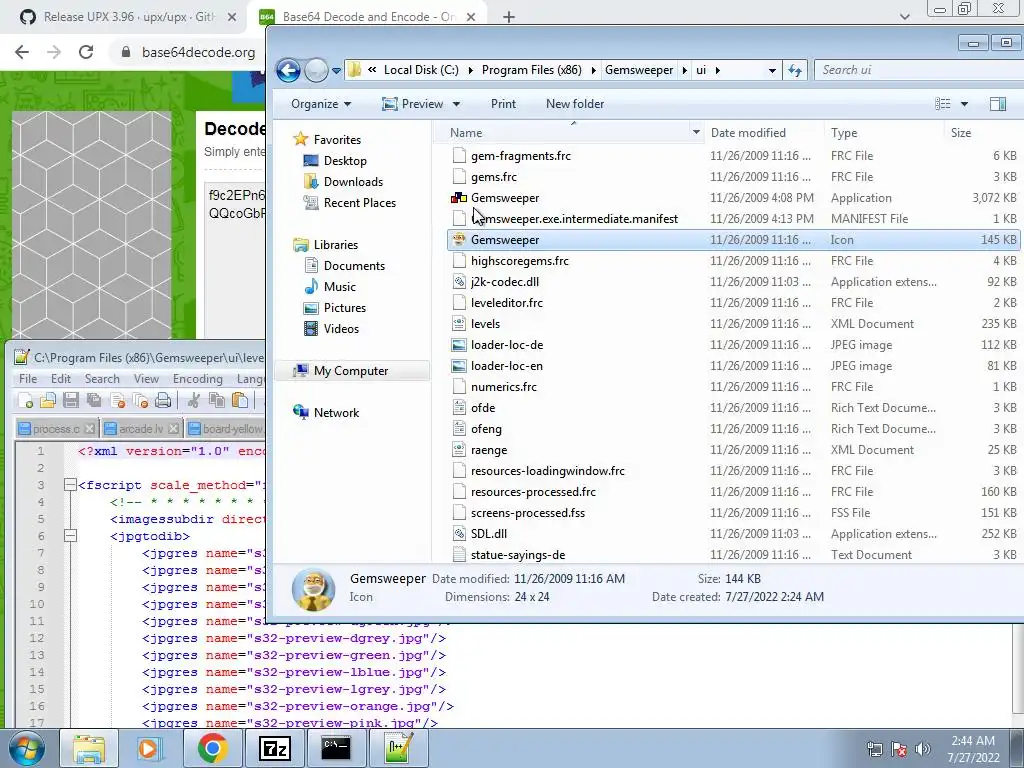
Task: Open Desktop in Favorites
Action: [x=345, y=161]
